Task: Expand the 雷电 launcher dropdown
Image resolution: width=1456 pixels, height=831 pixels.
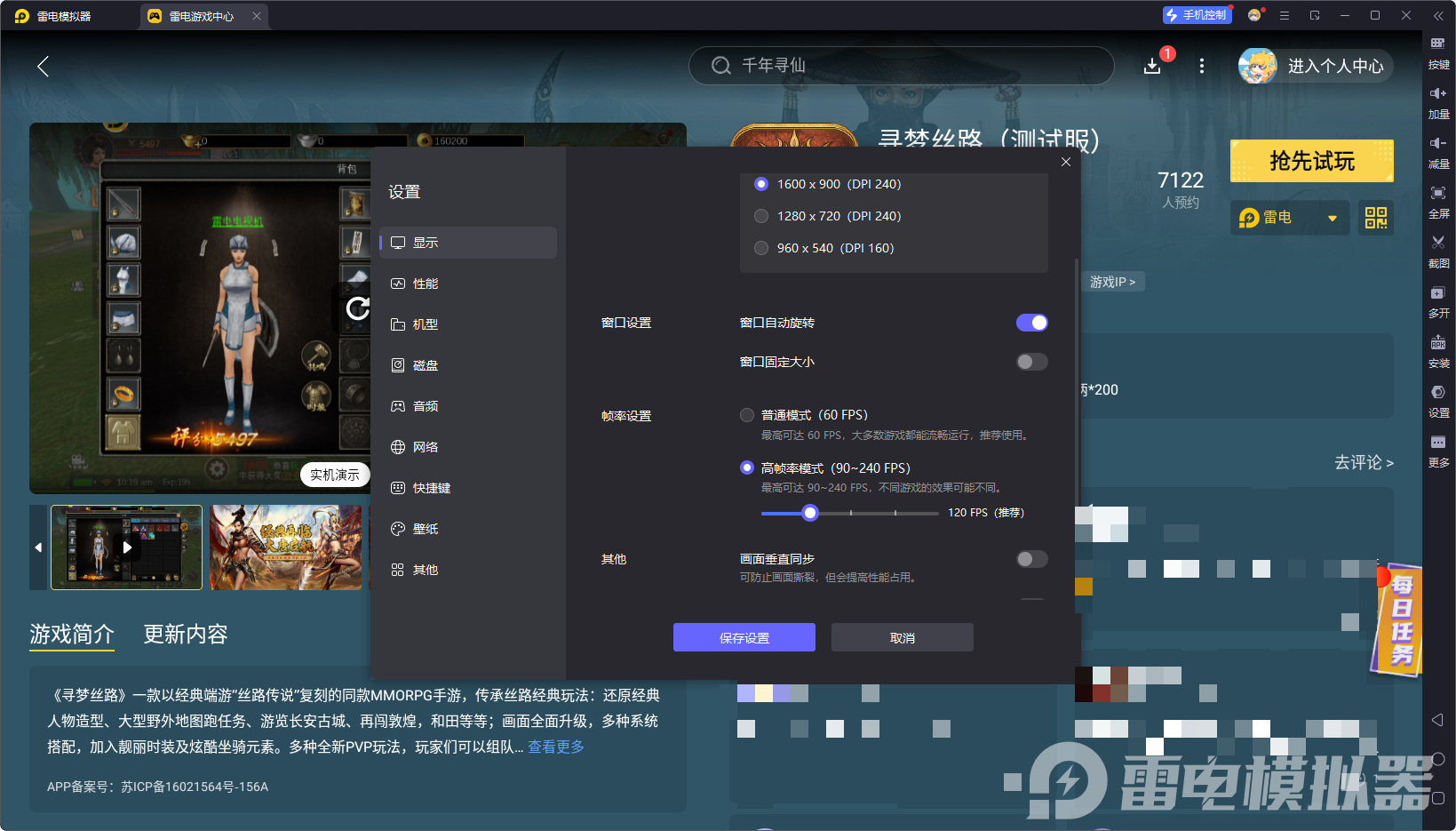Action: [x=1333, y=217]
